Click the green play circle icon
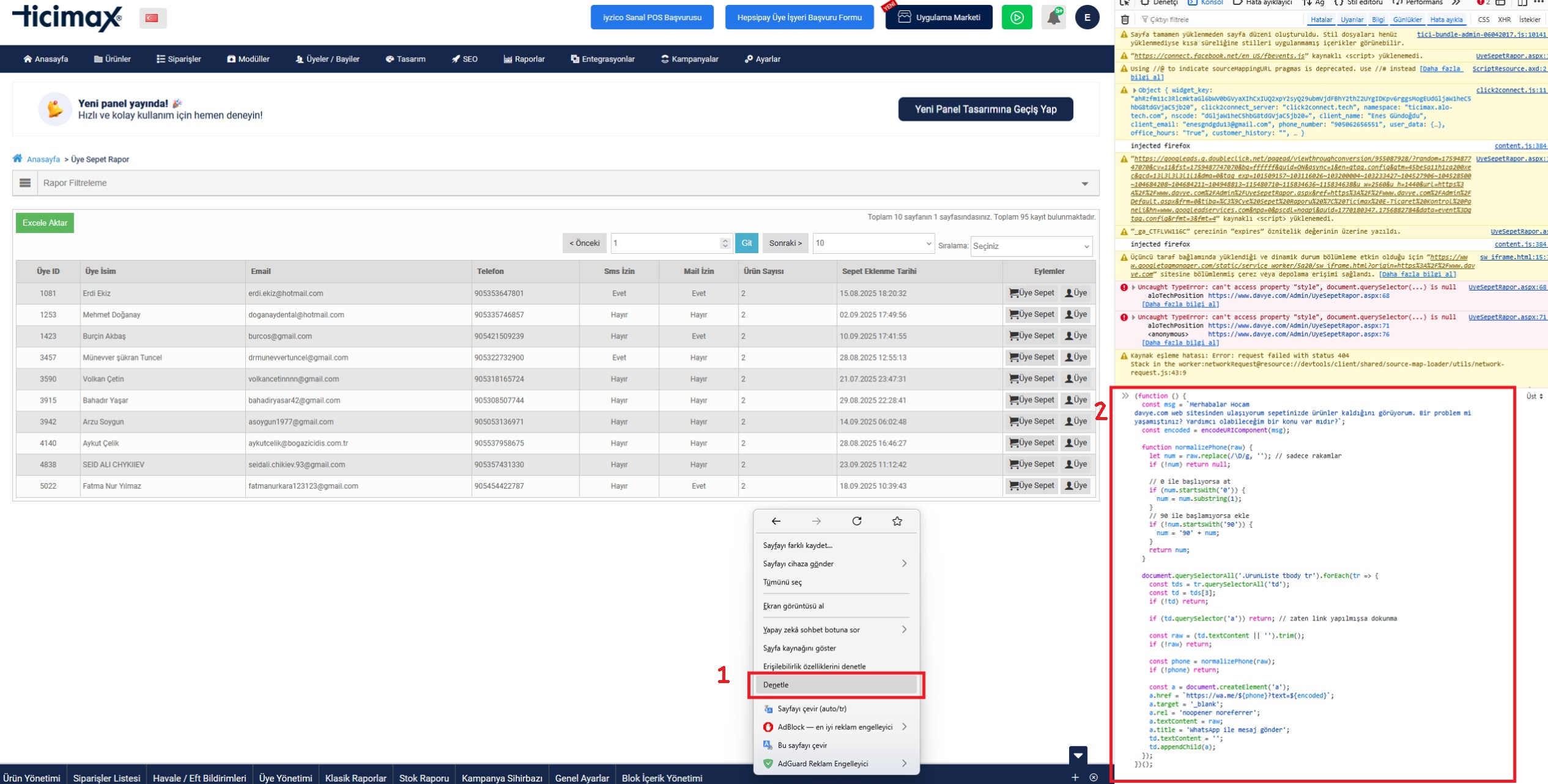Image resolution: width=1548 pixels, height=784 pixels. tap(1017, 17)
